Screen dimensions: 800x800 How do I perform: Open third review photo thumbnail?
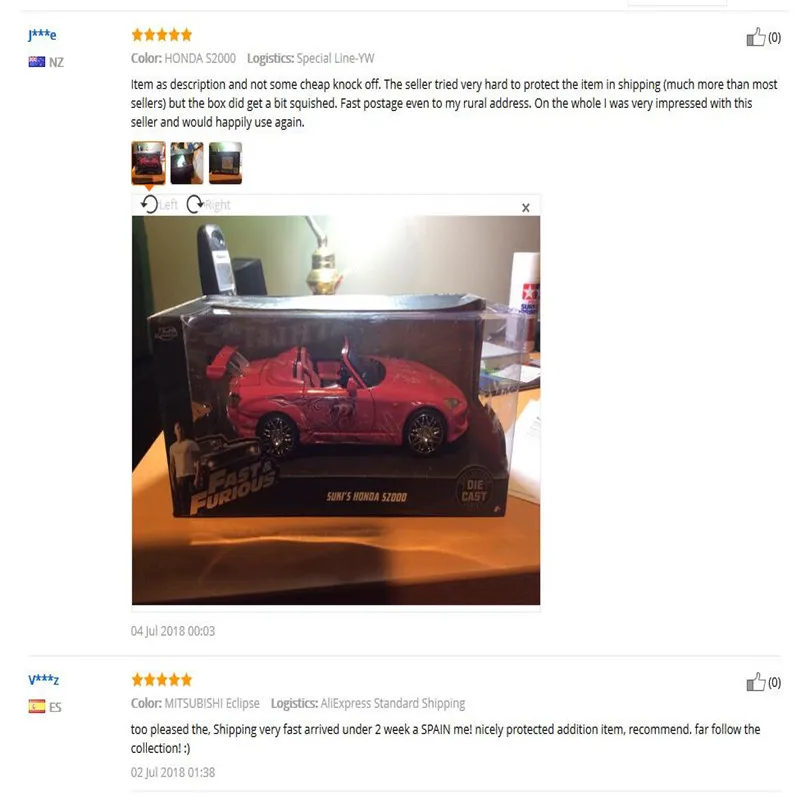(x=226, y=163)
